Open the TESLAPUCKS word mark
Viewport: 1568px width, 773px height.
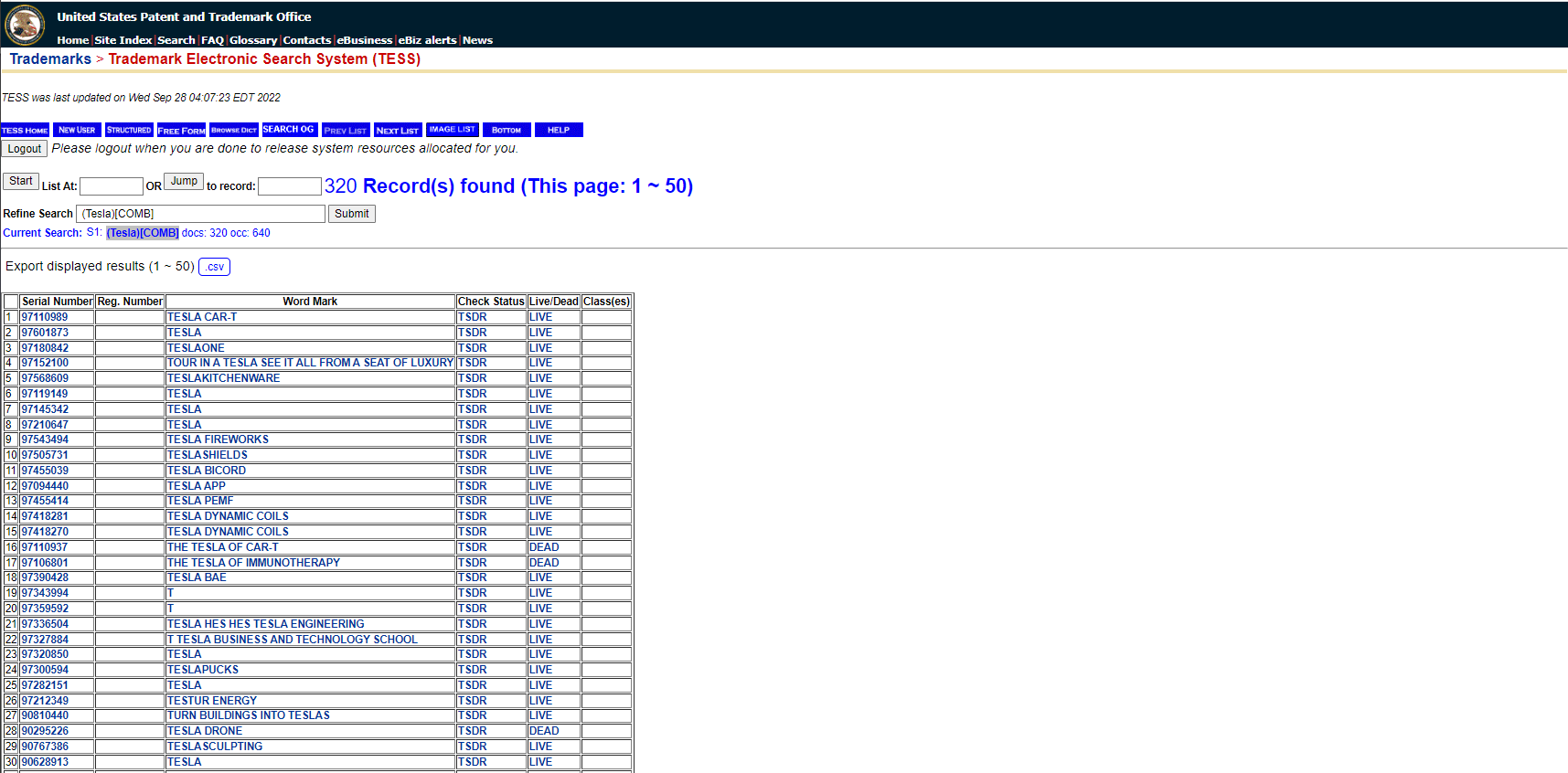click(203, 670)
